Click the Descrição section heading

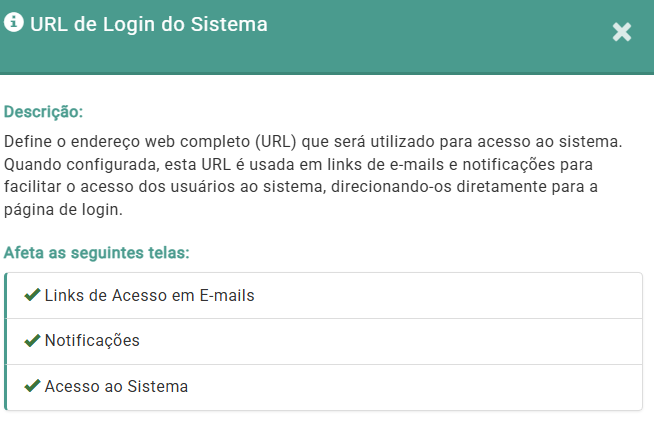pyautogui.click(x=43, y=111)
